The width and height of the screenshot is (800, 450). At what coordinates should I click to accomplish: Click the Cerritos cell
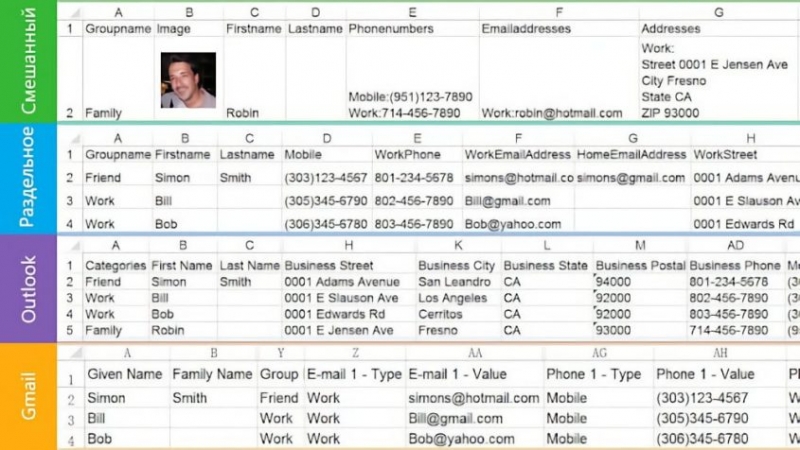click(458, 314)
